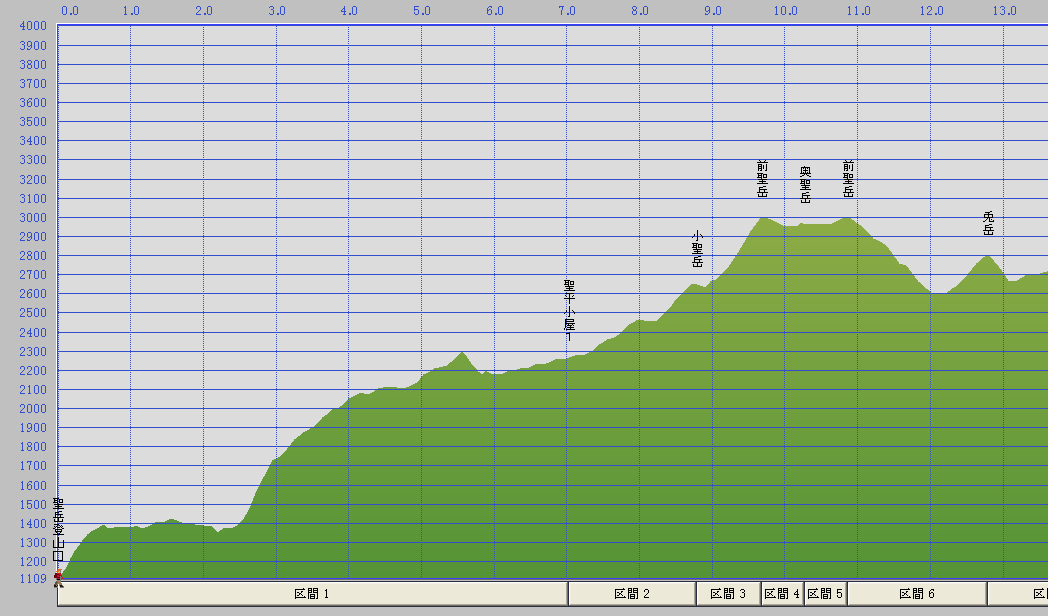Select the 聖平小屋 waypoint label

[x=569, y=310]
